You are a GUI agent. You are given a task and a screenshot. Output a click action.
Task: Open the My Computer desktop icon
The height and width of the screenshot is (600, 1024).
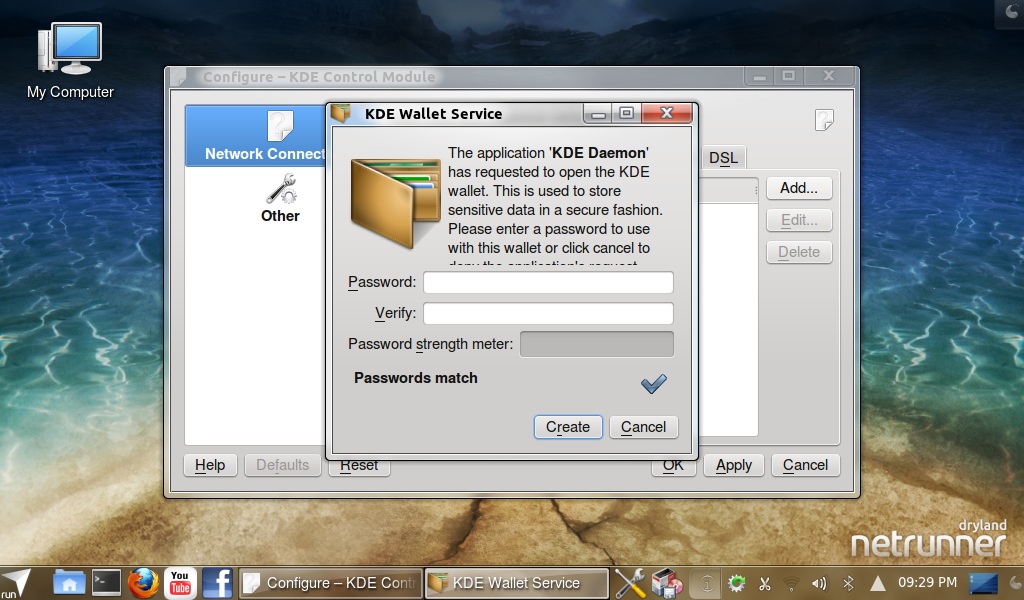70,61
